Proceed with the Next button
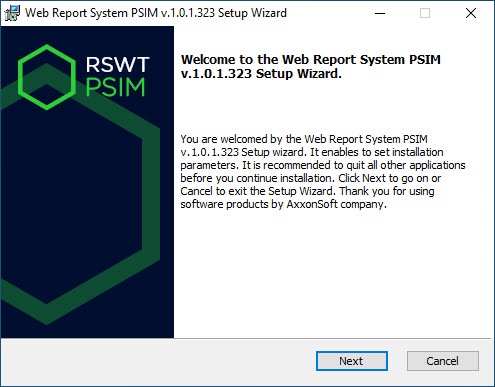The height and width of the screenshot is (387, 495). point(352,361)
